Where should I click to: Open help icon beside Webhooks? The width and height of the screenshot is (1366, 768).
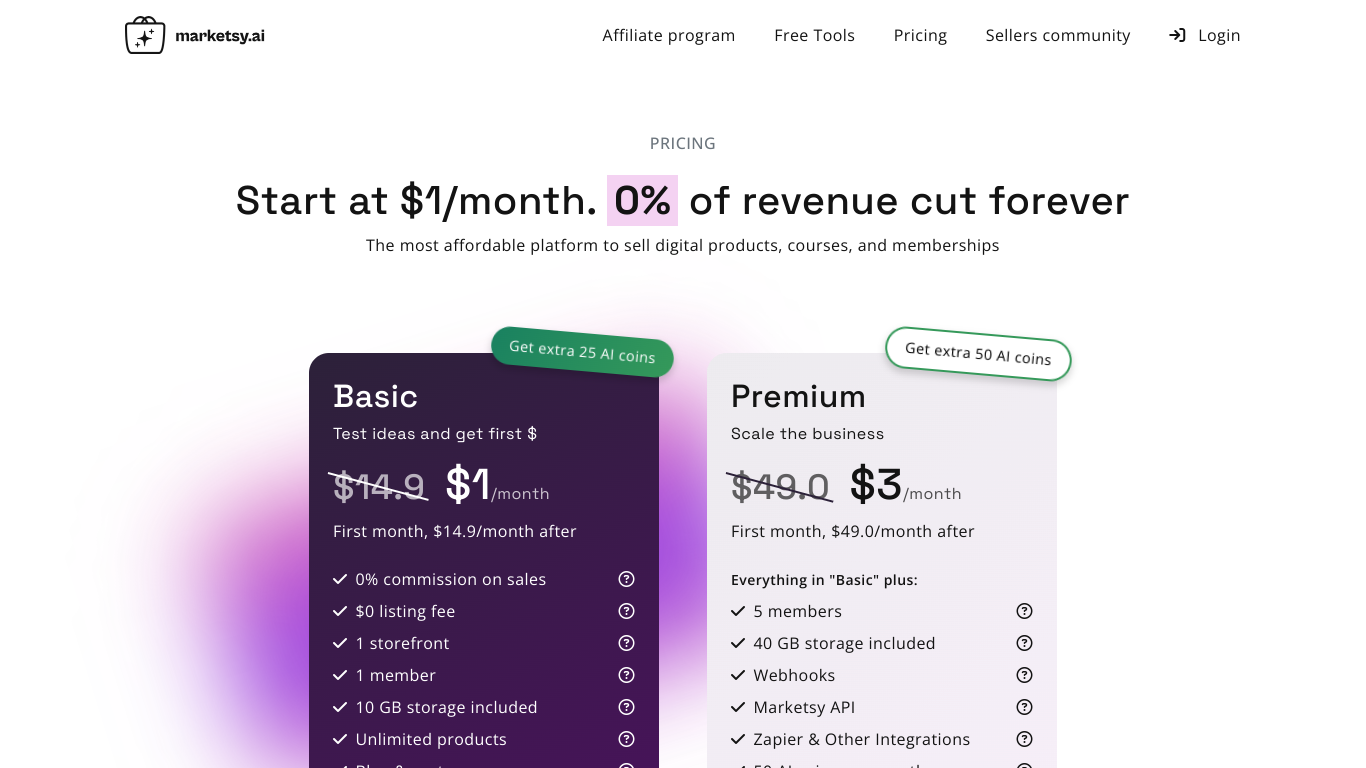coord(1024,675)
